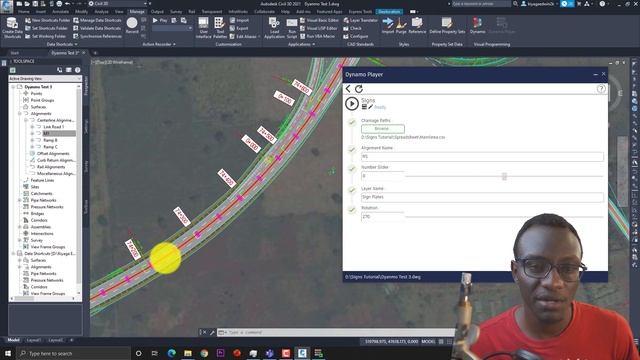
Task: Click the Styles Import icon
Action: tap(388, 26)
